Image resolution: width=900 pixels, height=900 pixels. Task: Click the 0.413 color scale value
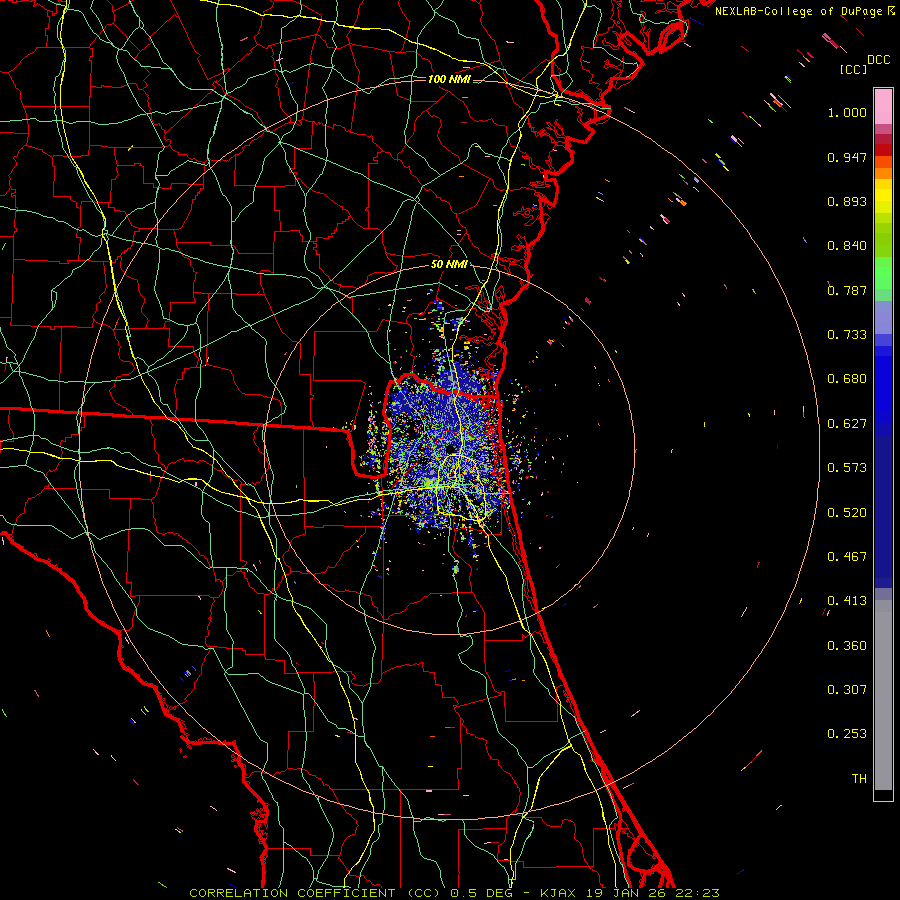pos(847,601)
